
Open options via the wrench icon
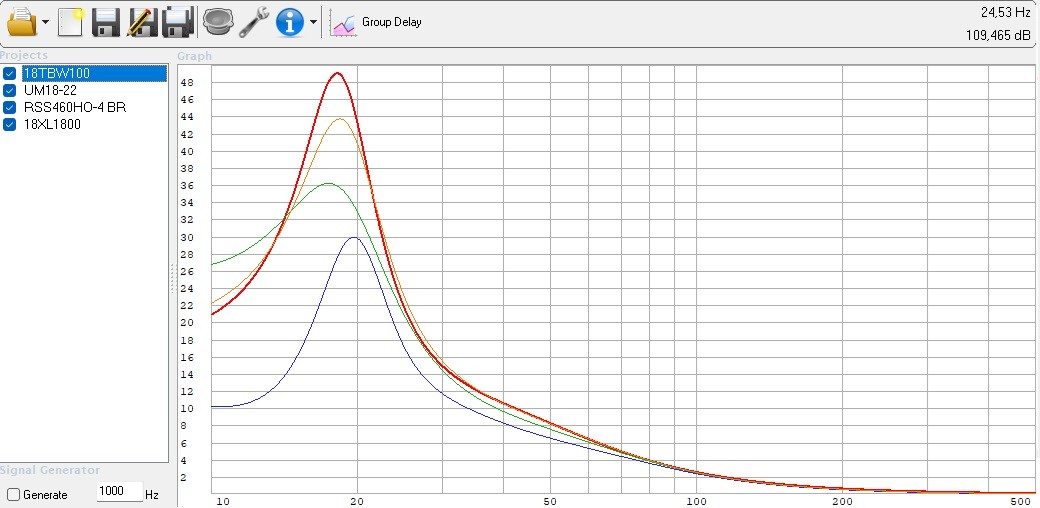tap(254, 21)
